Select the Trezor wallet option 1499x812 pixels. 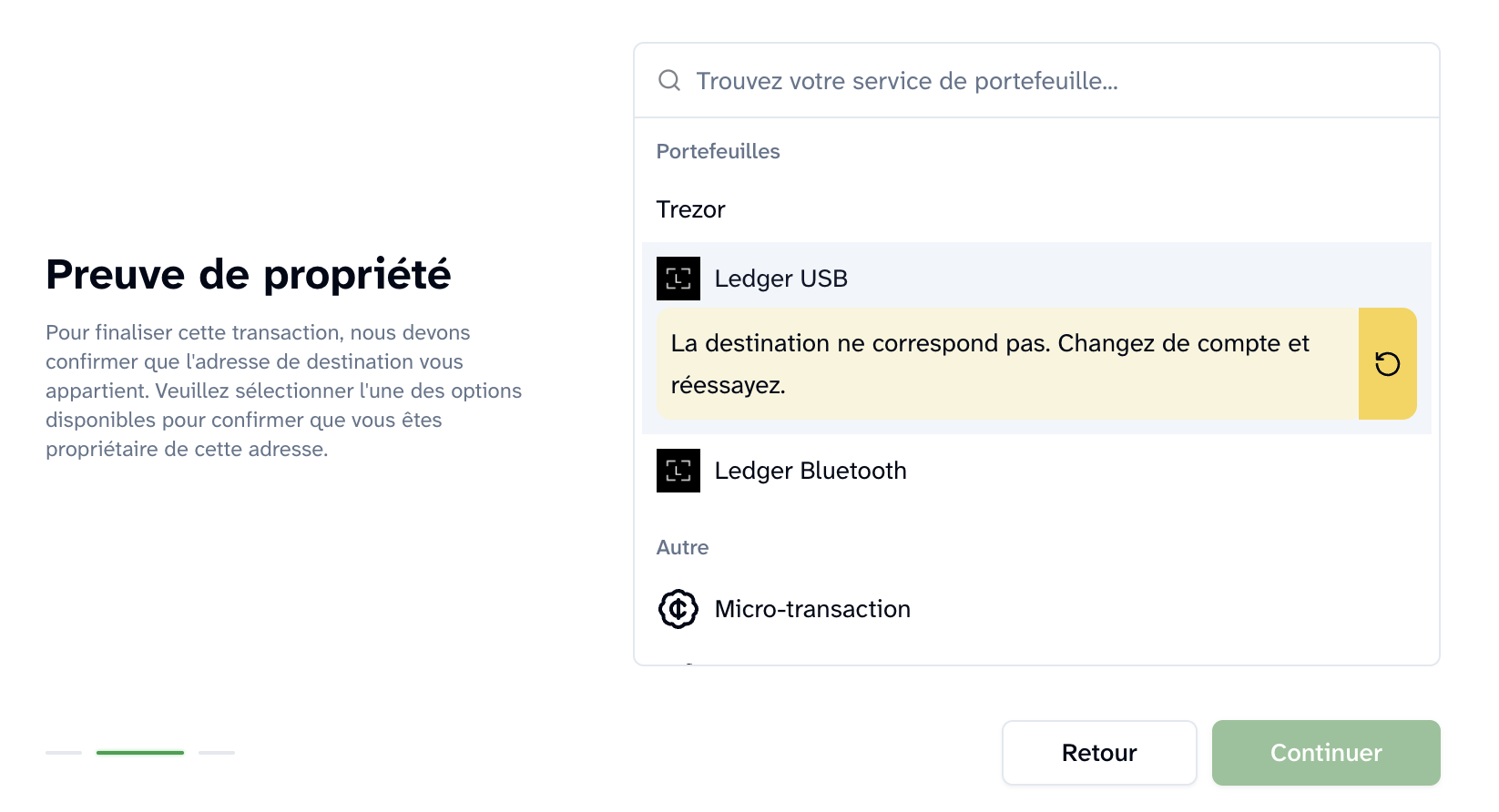tap(690, 209)
